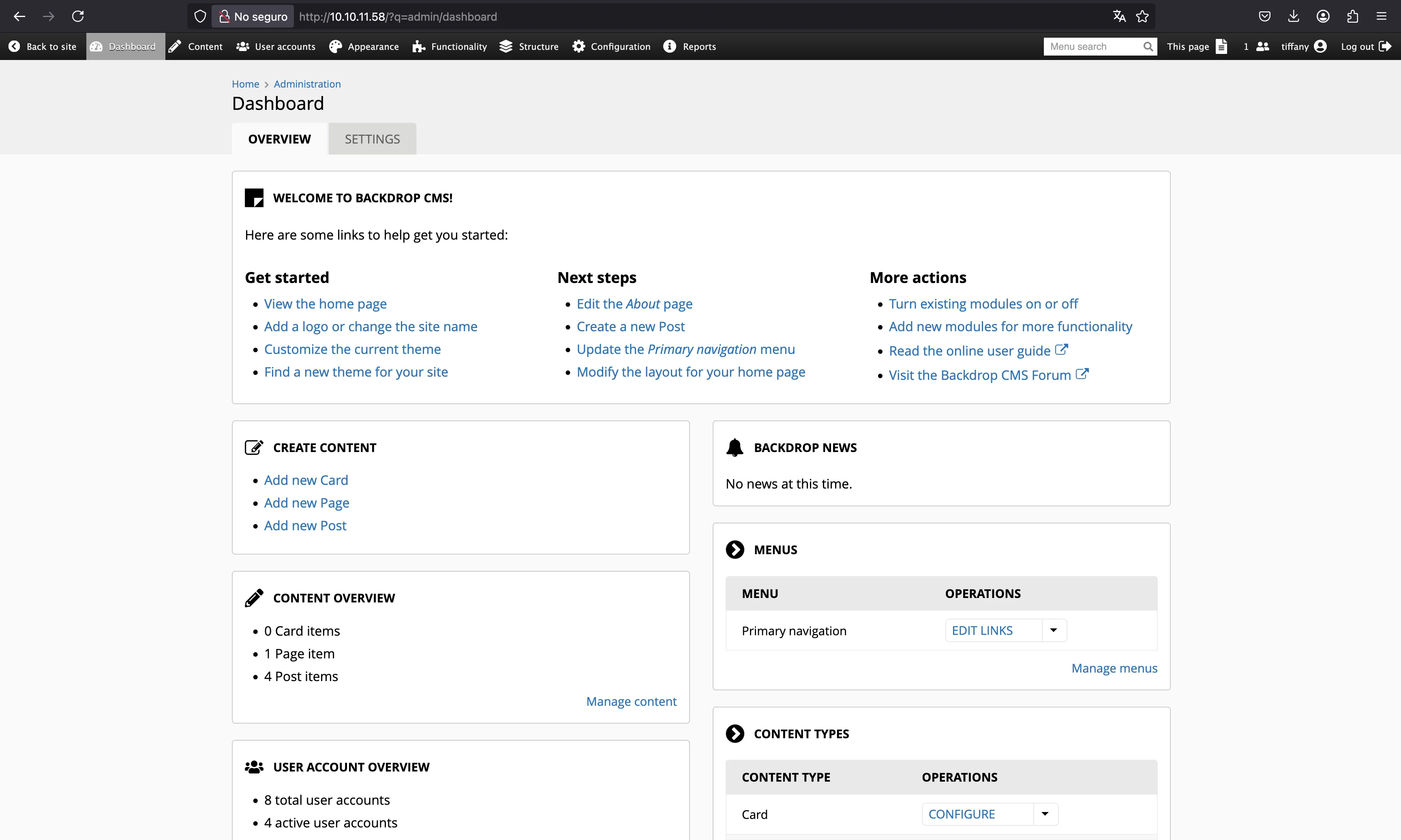Open the extensions puzzle icon
Image resolution: width=1401 pixels, height=840 pixels.
pos(1352,16)
